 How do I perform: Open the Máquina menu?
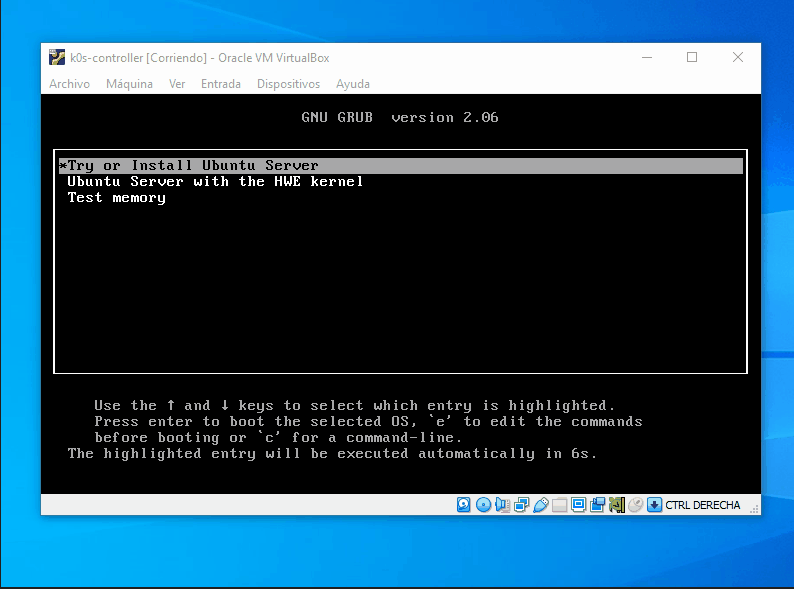tap(129, 84)
